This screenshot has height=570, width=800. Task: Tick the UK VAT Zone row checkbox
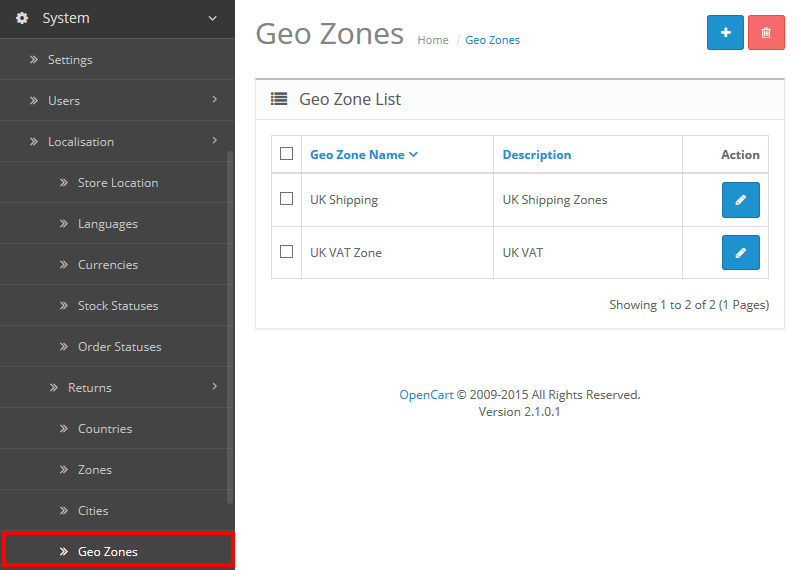[x=287, y=252]
